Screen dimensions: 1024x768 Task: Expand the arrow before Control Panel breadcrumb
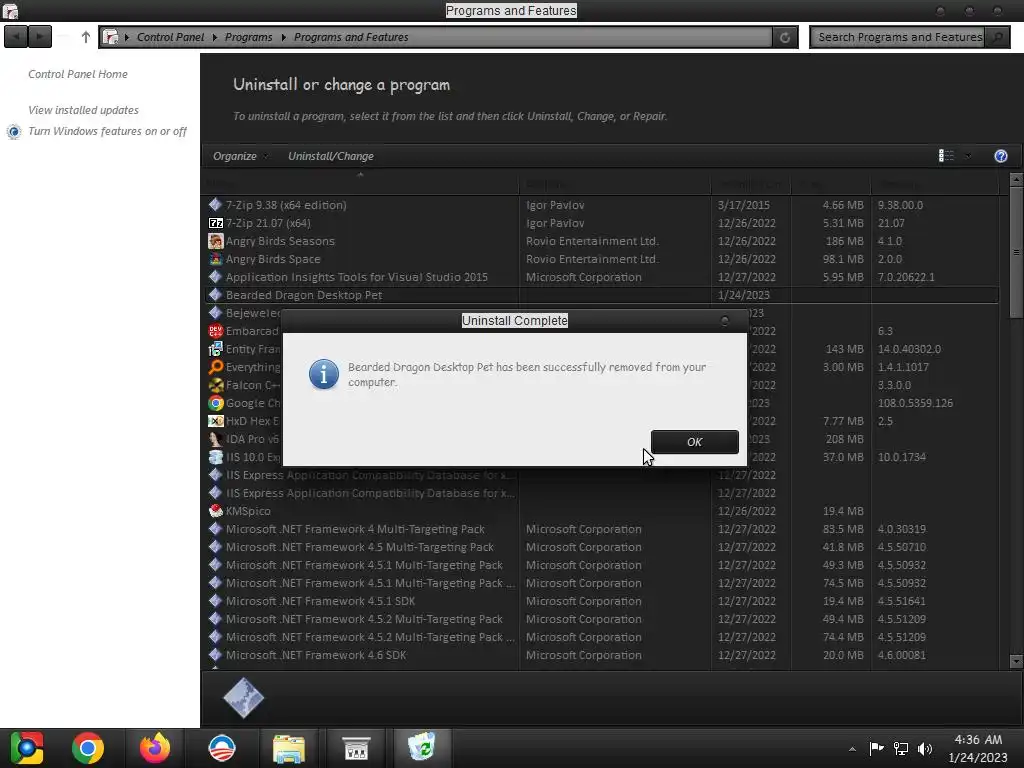click(x=127, y=37)
